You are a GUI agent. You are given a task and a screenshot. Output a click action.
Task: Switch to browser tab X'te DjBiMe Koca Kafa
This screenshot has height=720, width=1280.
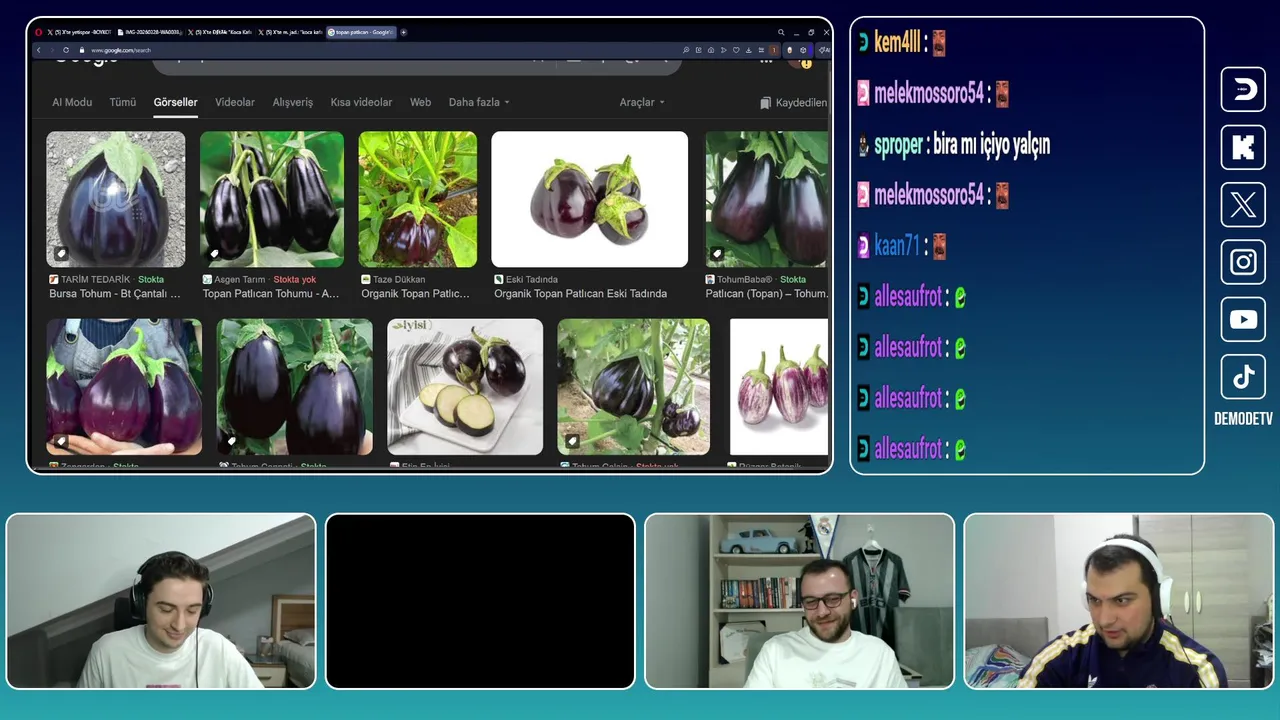pos(220,32)
